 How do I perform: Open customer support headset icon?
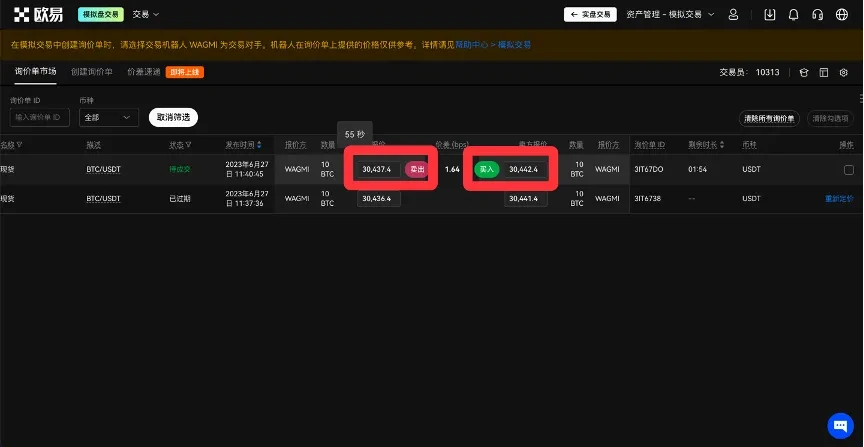[818, 15]
